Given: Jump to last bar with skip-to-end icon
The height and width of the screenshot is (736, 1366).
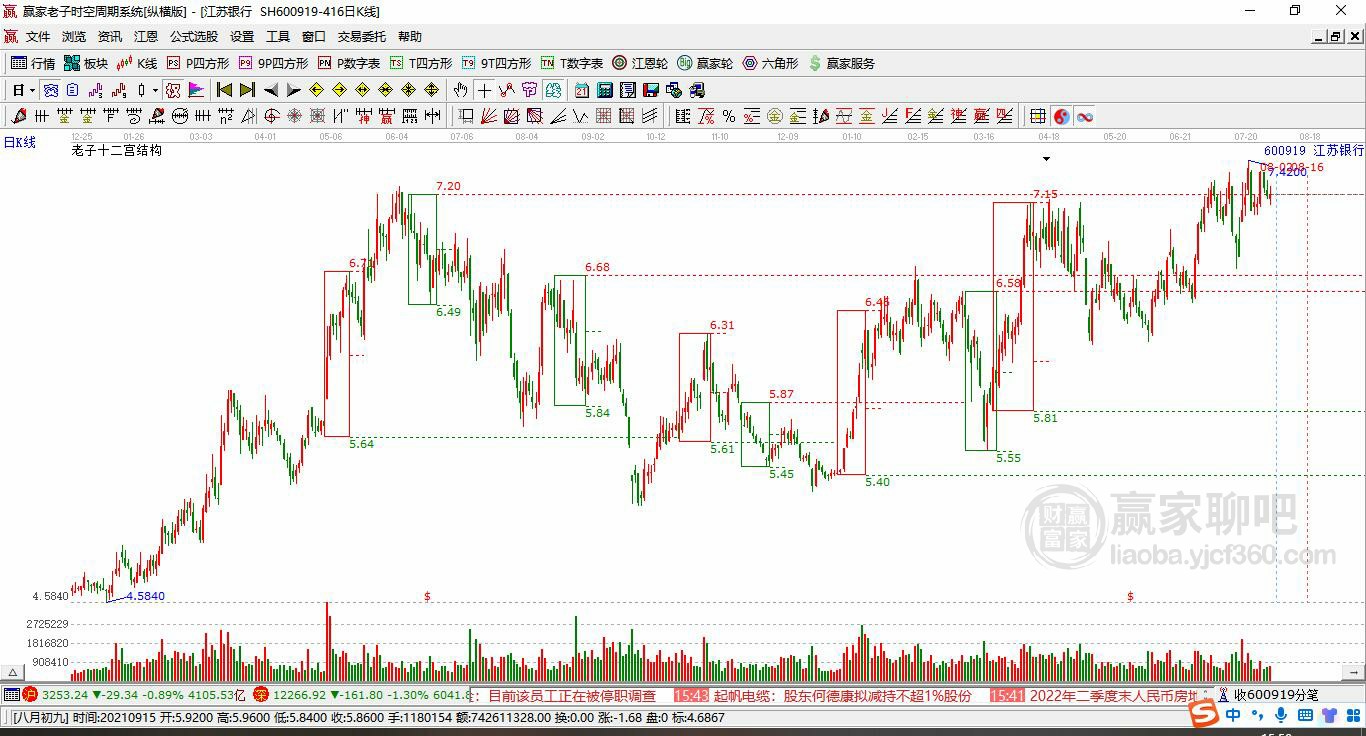Looking at the screenshot, I should (247, 90).
